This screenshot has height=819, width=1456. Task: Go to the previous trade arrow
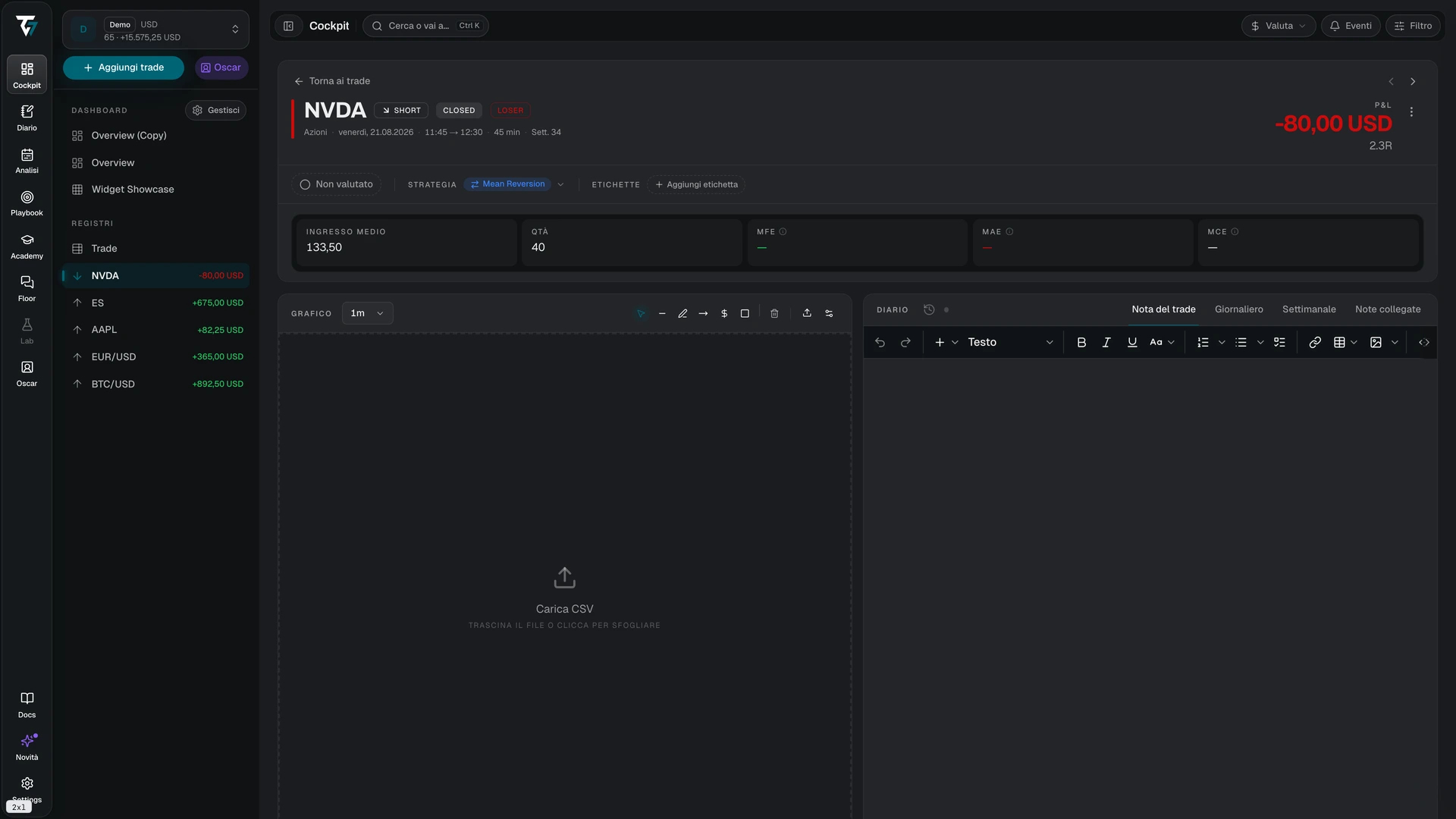[1391, 81]
